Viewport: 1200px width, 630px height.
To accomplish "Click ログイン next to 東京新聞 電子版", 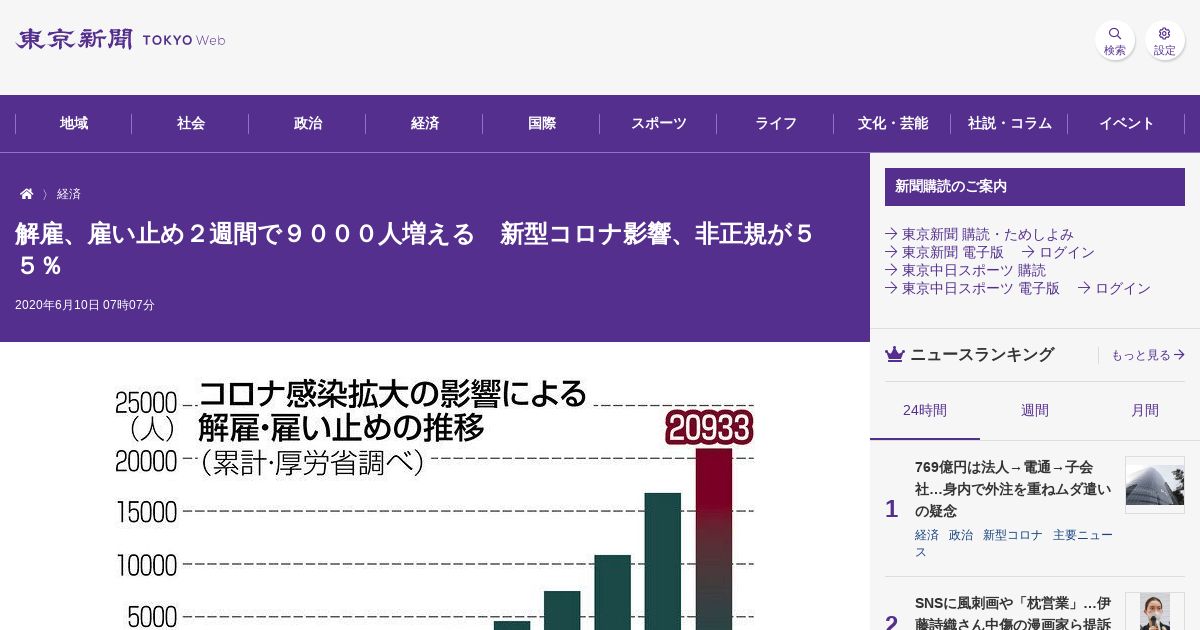I will coord(1058,252).
